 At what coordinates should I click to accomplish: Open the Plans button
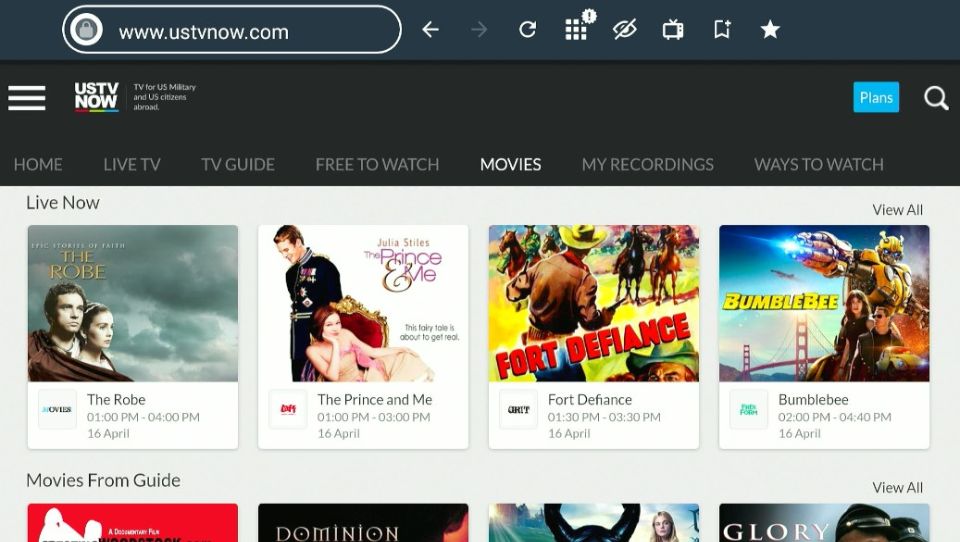pos(876,97)
